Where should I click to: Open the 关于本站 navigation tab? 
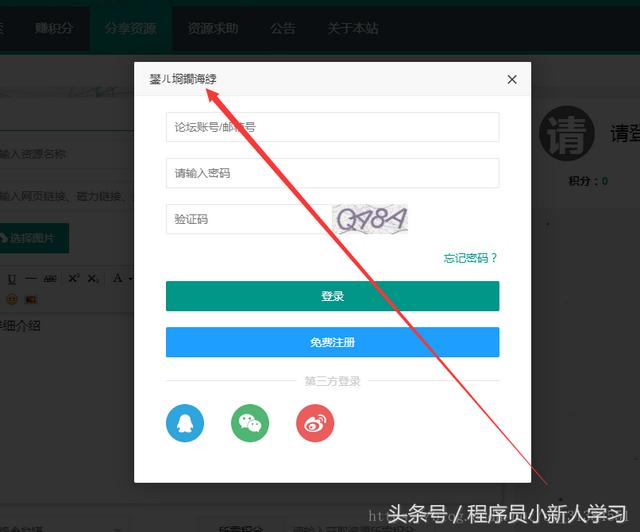[x=353, y=28]
